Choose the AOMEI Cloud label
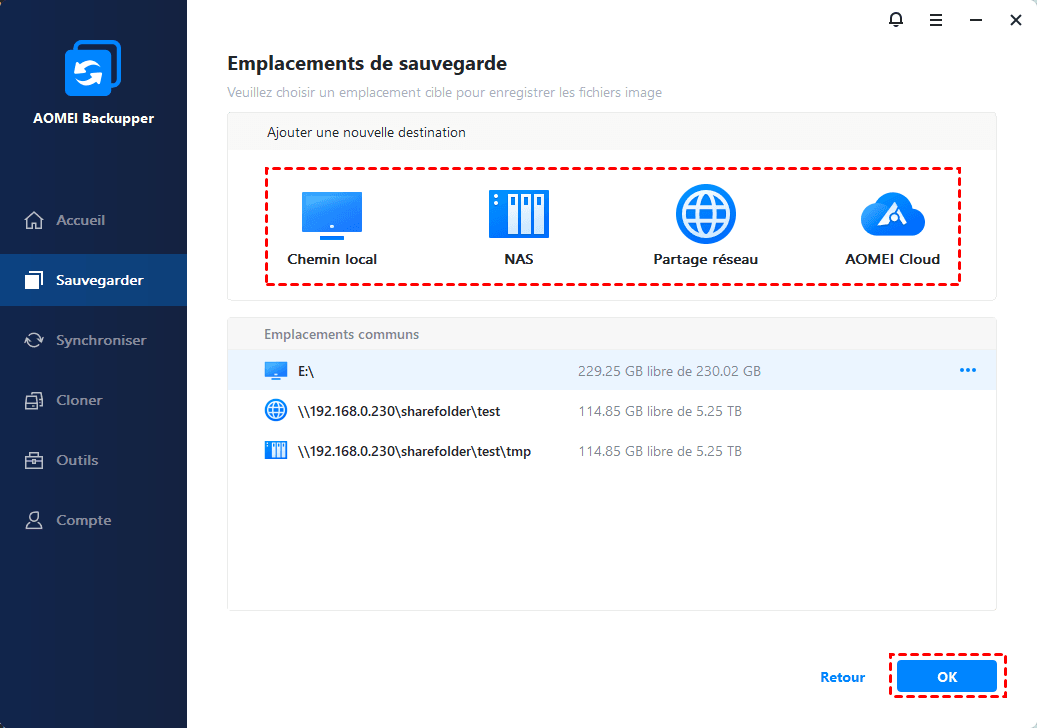The image size is (1037, 728). click(892, 259)
